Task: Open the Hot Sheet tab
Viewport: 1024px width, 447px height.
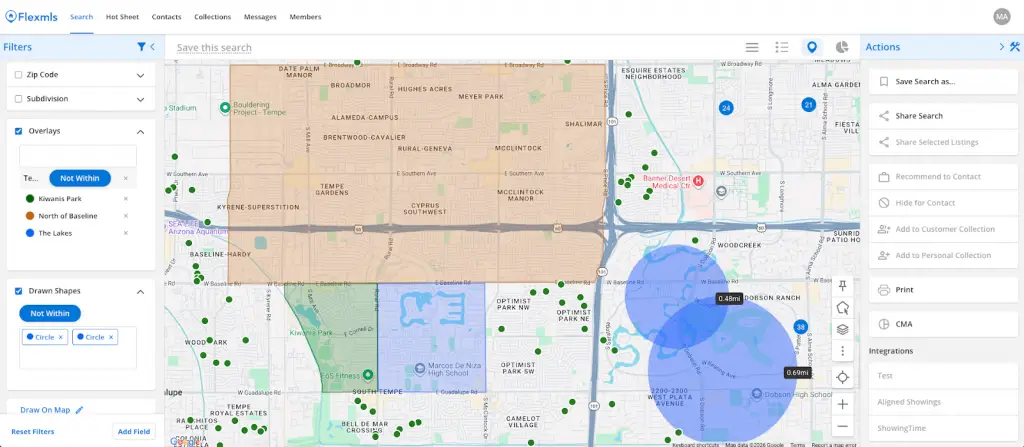Action: pyautogui.click(x=123, y=17)
